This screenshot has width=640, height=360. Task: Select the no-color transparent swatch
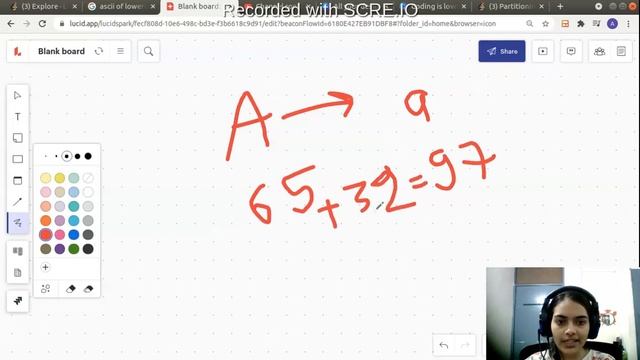pyautogui.click(x=88, y=178)
